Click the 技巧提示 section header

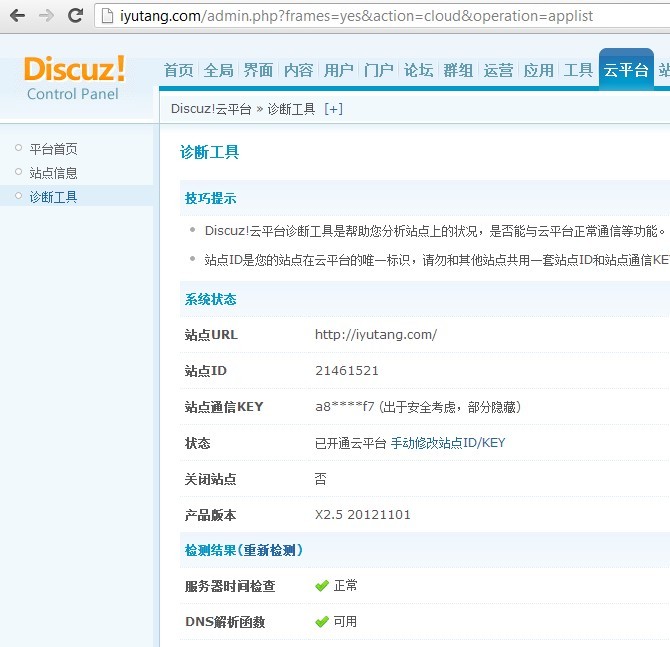(210, 198)
